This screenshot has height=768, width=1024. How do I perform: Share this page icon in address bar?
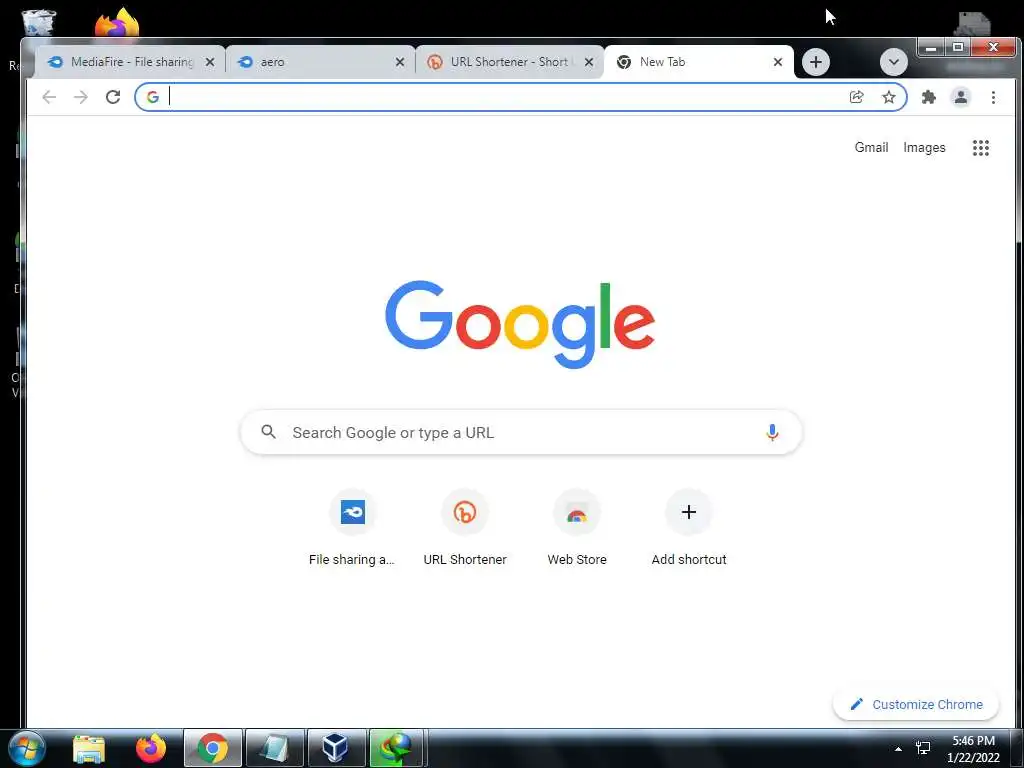856,97
